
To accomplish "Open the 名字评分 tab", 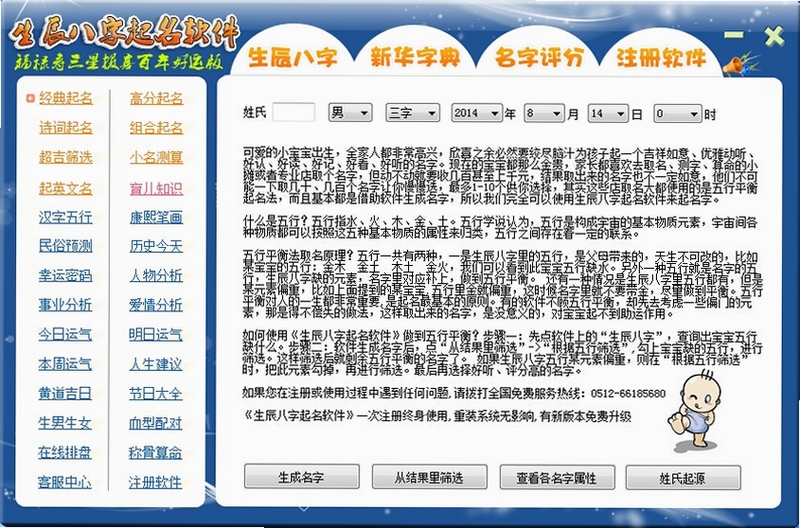I will point(538,57).
